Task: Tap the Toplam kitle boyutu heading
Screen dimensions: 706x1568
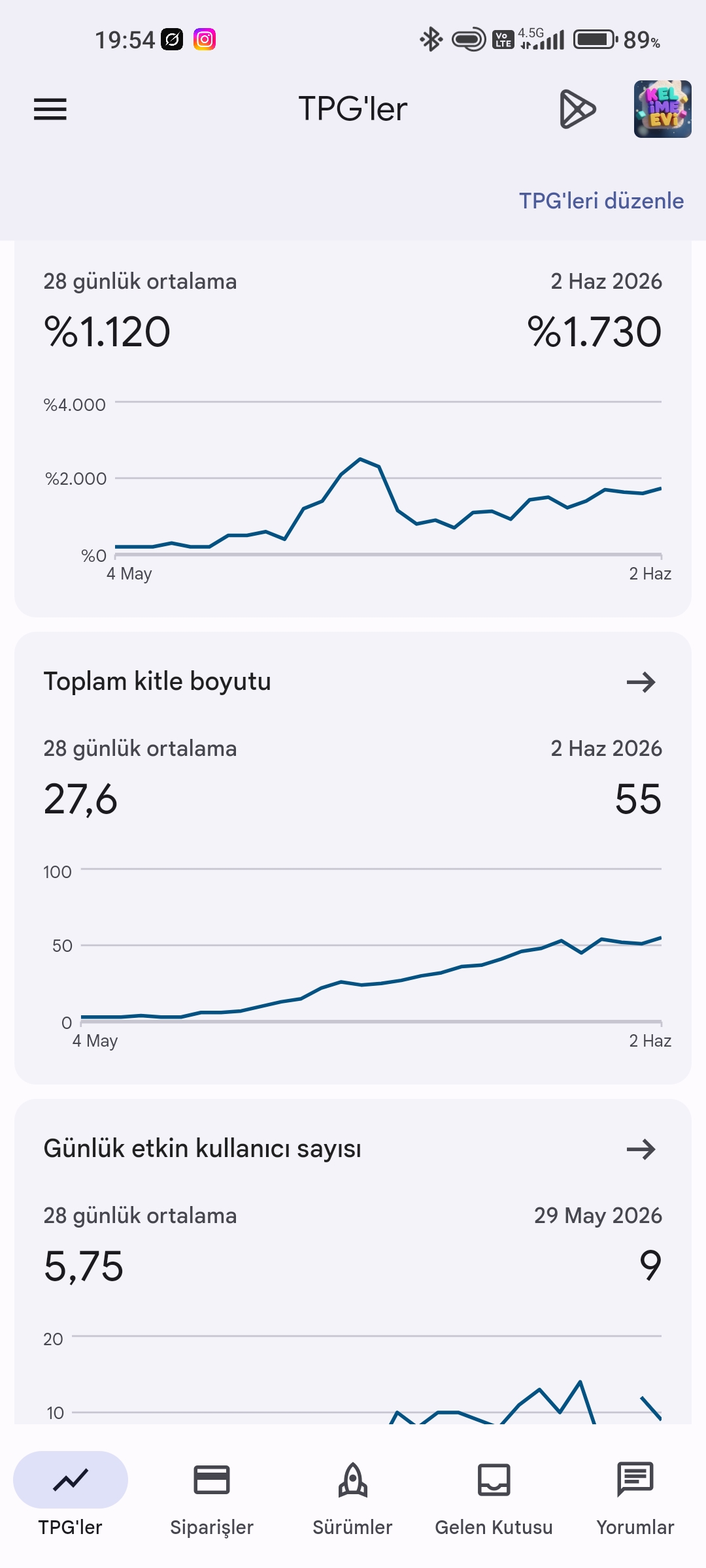Action: 157,681
